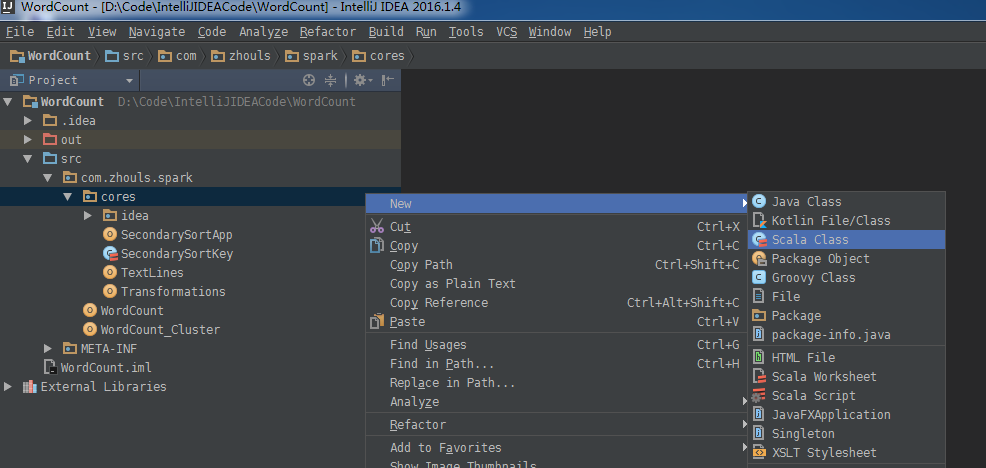Screen dimensions: 986x468
Task: Collapse the com.zhouls.spark package
Action: pyautogui.click(x=48, y=177)
